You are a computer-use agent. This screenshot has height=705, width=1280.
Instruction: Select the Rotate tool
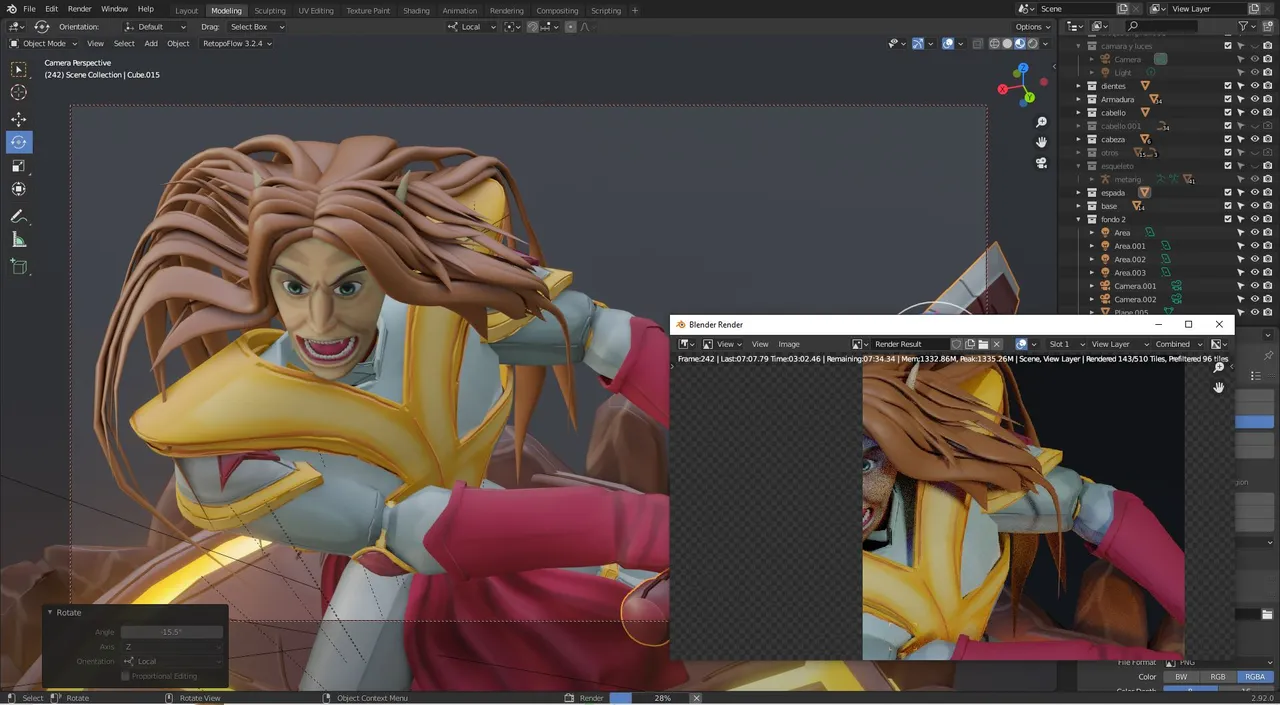[x=19, y=142]
